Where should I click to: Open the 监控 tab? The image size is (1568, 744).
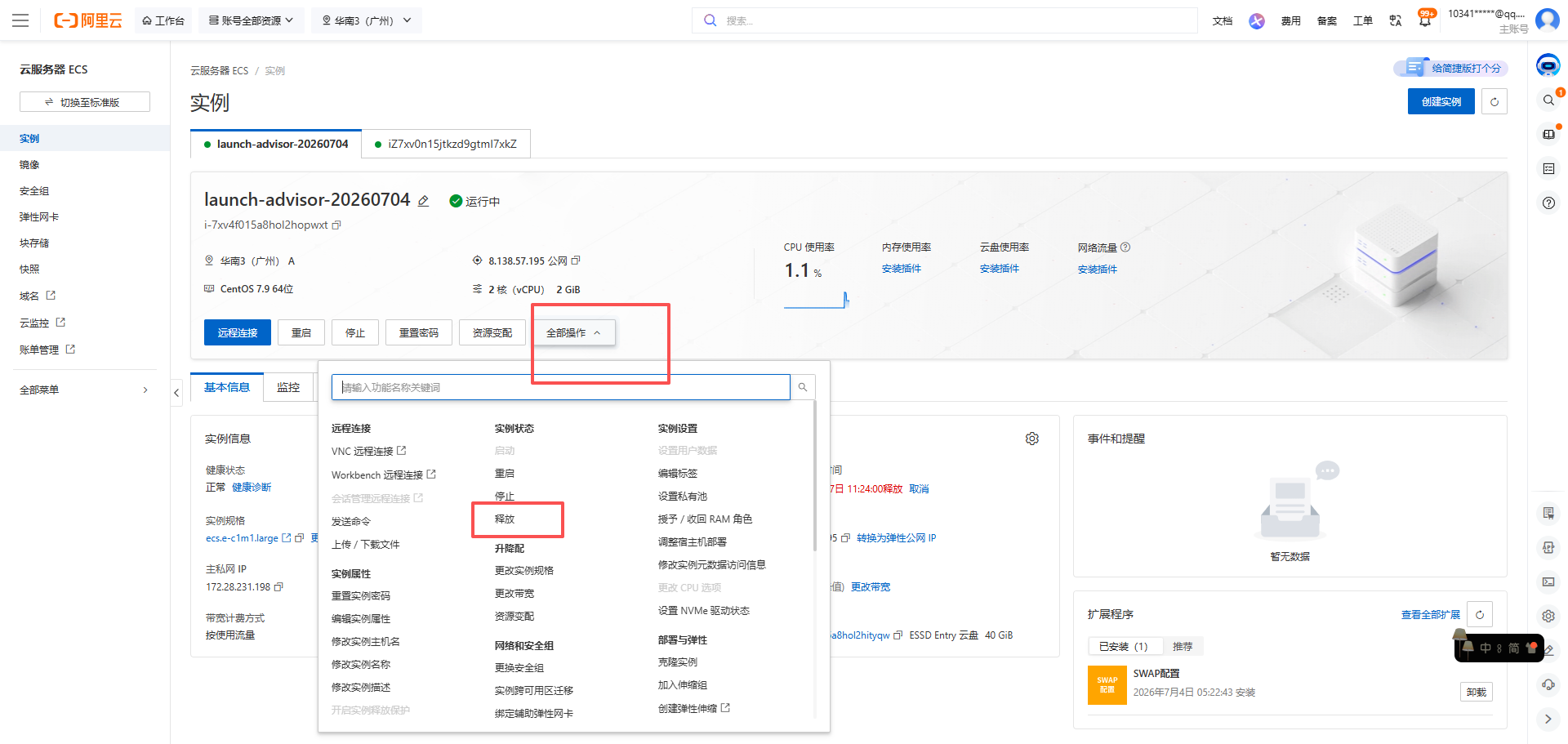tap(288, 387)
